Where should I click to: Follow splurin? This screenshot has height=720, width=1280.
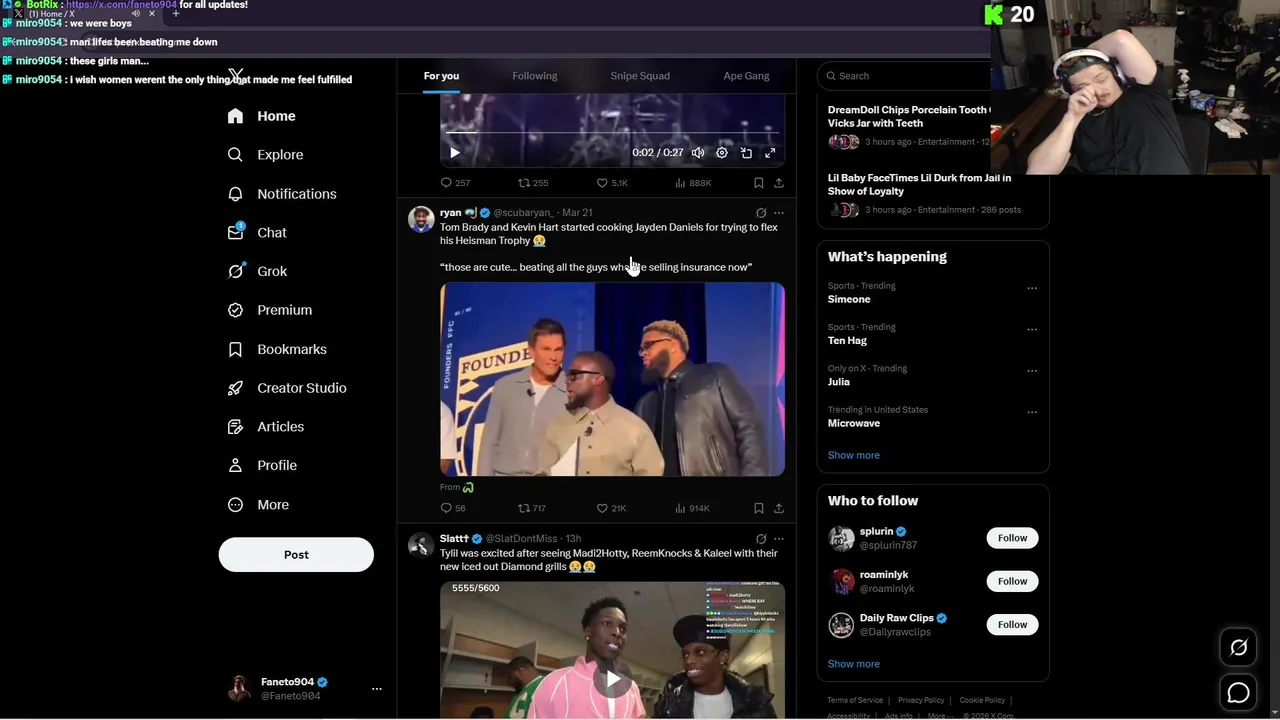(1012, 538)
